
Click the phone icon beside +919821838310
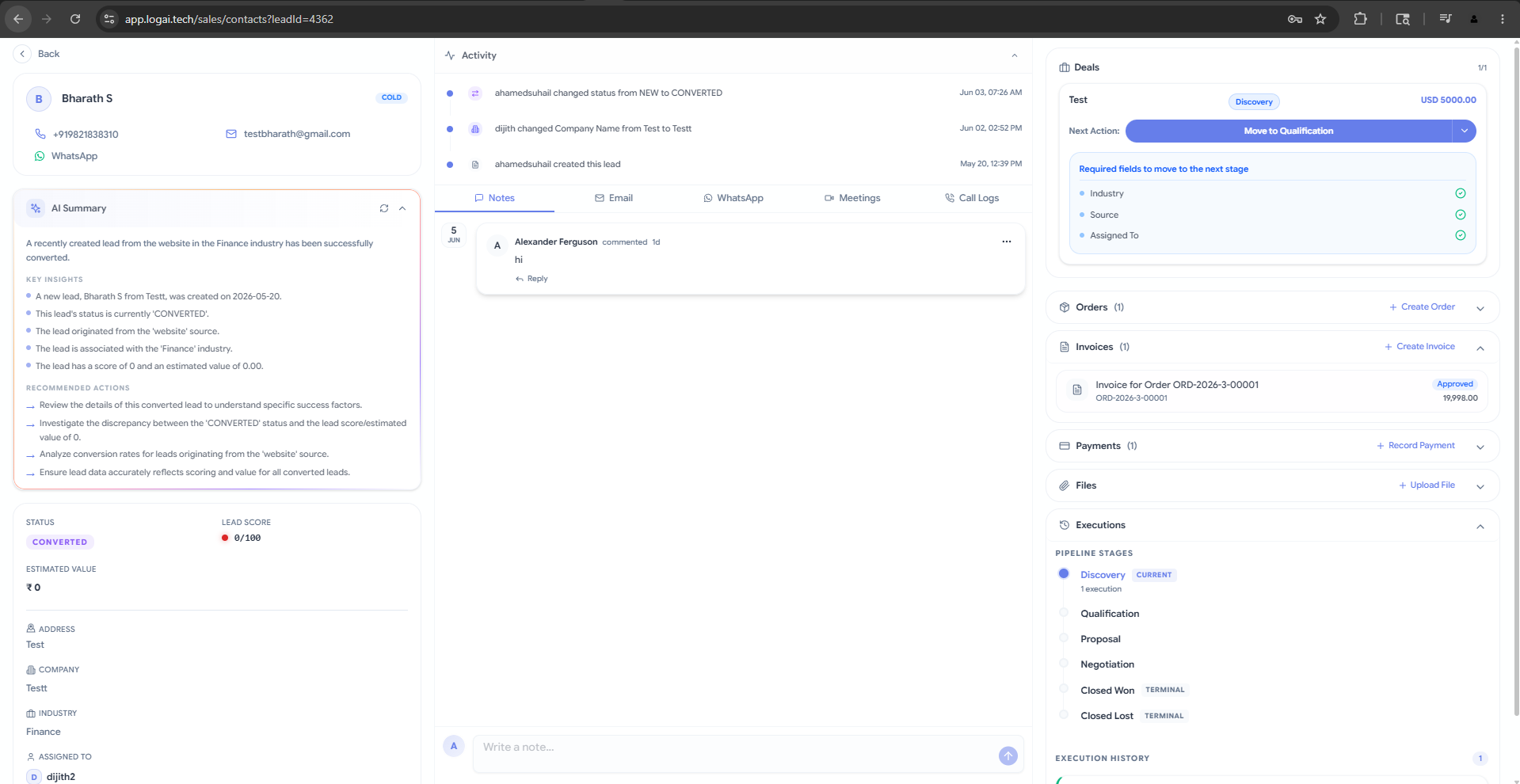tap(40, 134)
